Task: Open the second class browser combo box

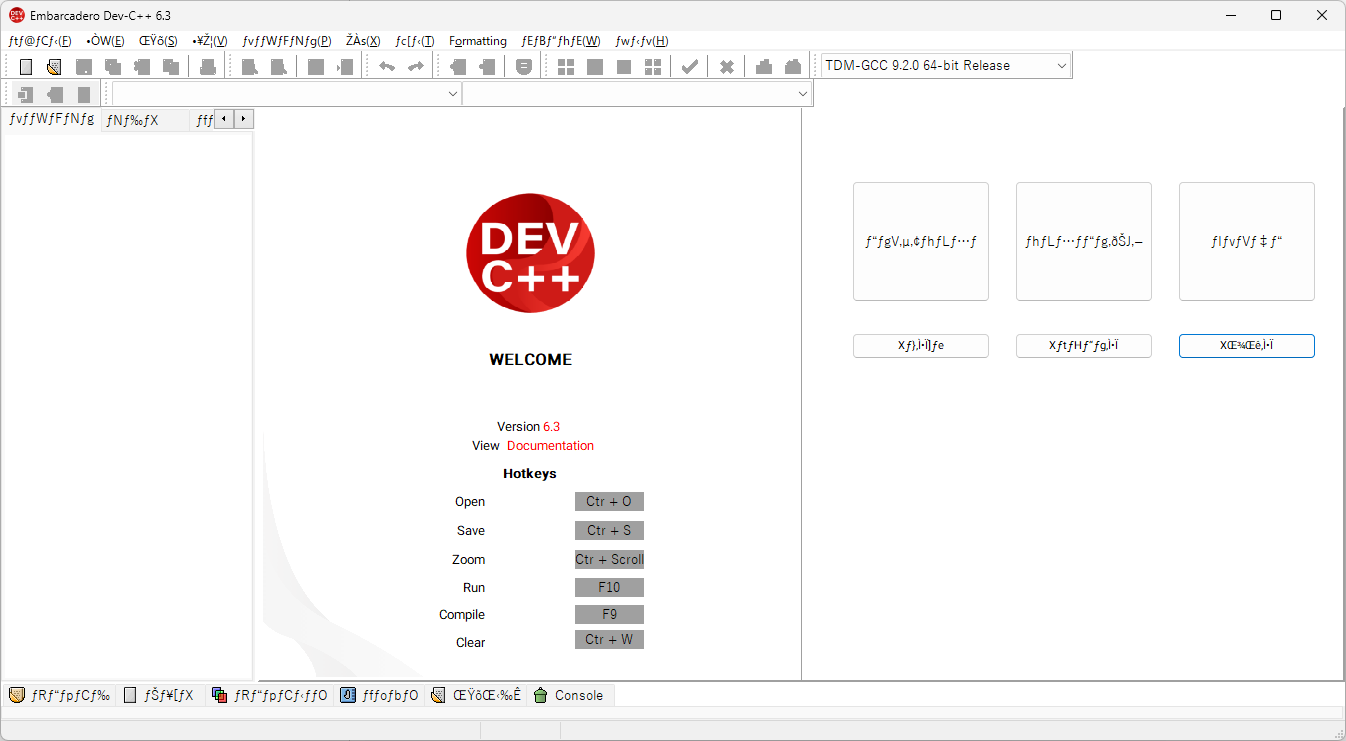Action: (x=802, y=93)
